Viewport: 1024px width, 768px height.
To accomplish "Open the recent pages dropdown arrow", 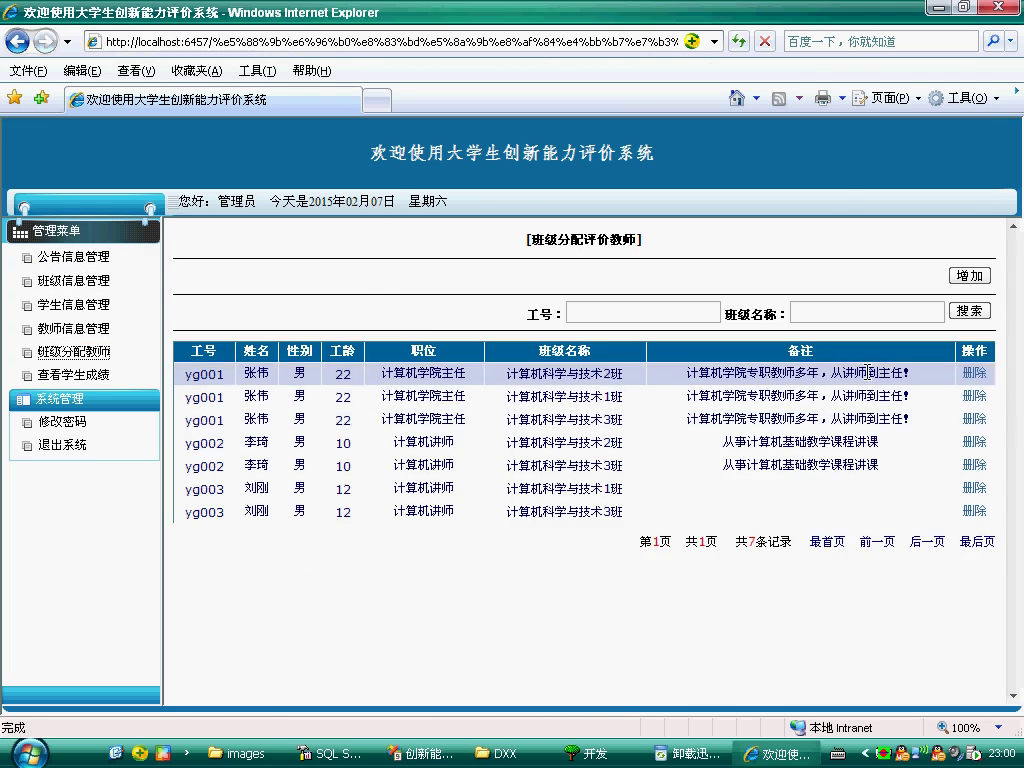I will point(67,42).
